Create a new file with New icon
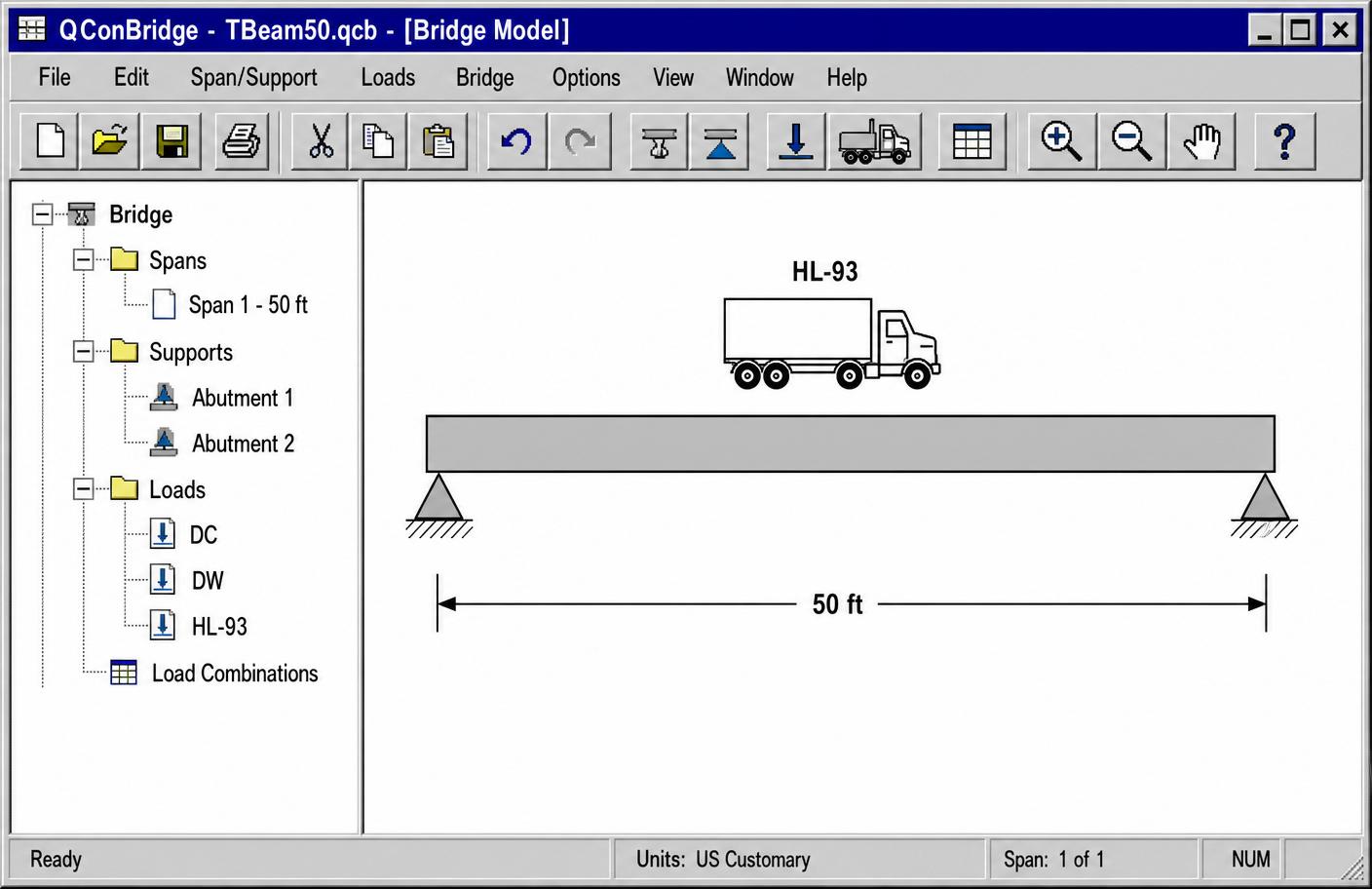 (x=50, y=142)
